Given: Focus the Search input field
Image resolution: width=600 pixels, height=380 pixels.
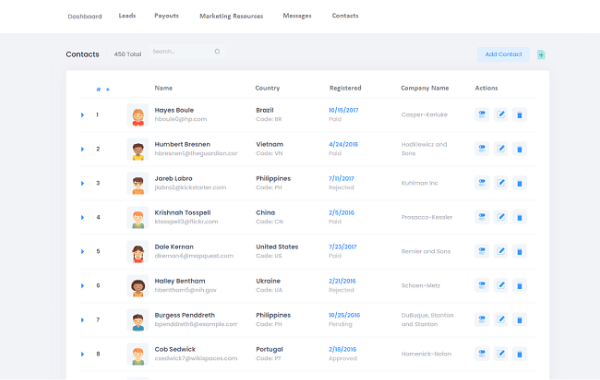Looking at the screenshot, I should click(187, 52).
